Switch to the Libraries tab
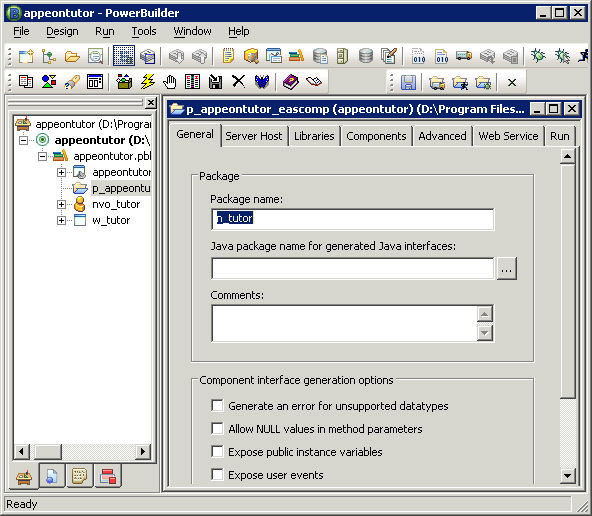This screenshot has width=592, height=516. 314,136
